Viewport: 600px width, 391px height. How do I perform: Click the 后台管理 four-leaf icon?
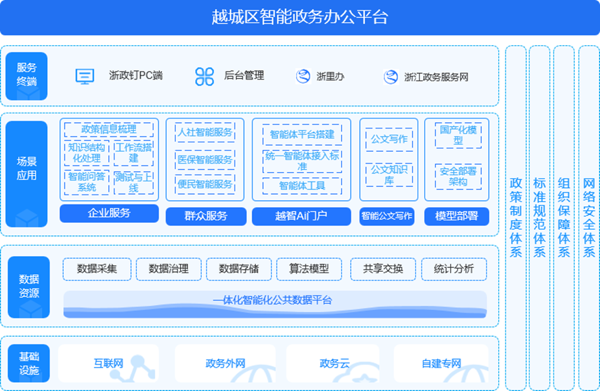point(204,76)
